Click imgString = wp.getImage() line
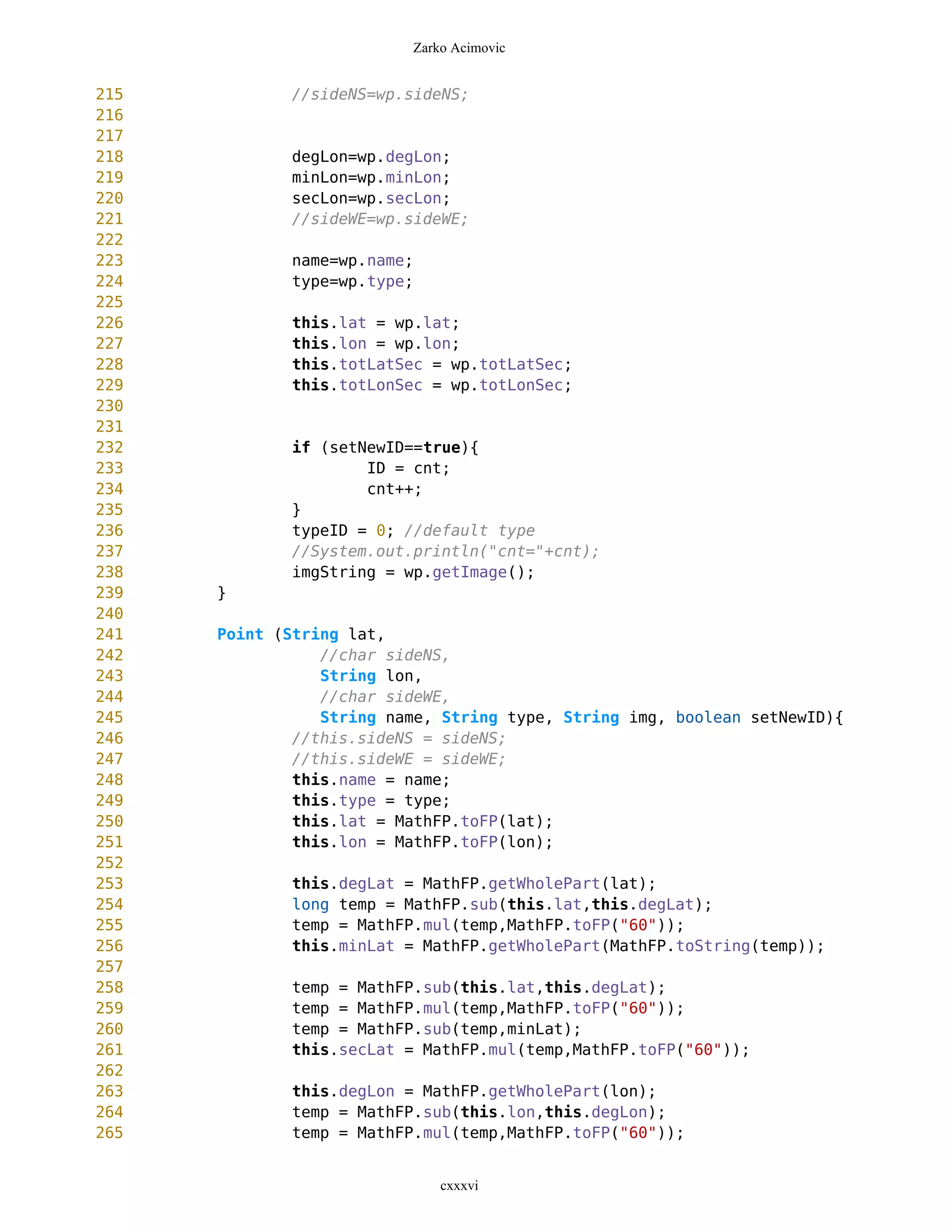The height and width of the screenshot is (1232, 952). 412,572
